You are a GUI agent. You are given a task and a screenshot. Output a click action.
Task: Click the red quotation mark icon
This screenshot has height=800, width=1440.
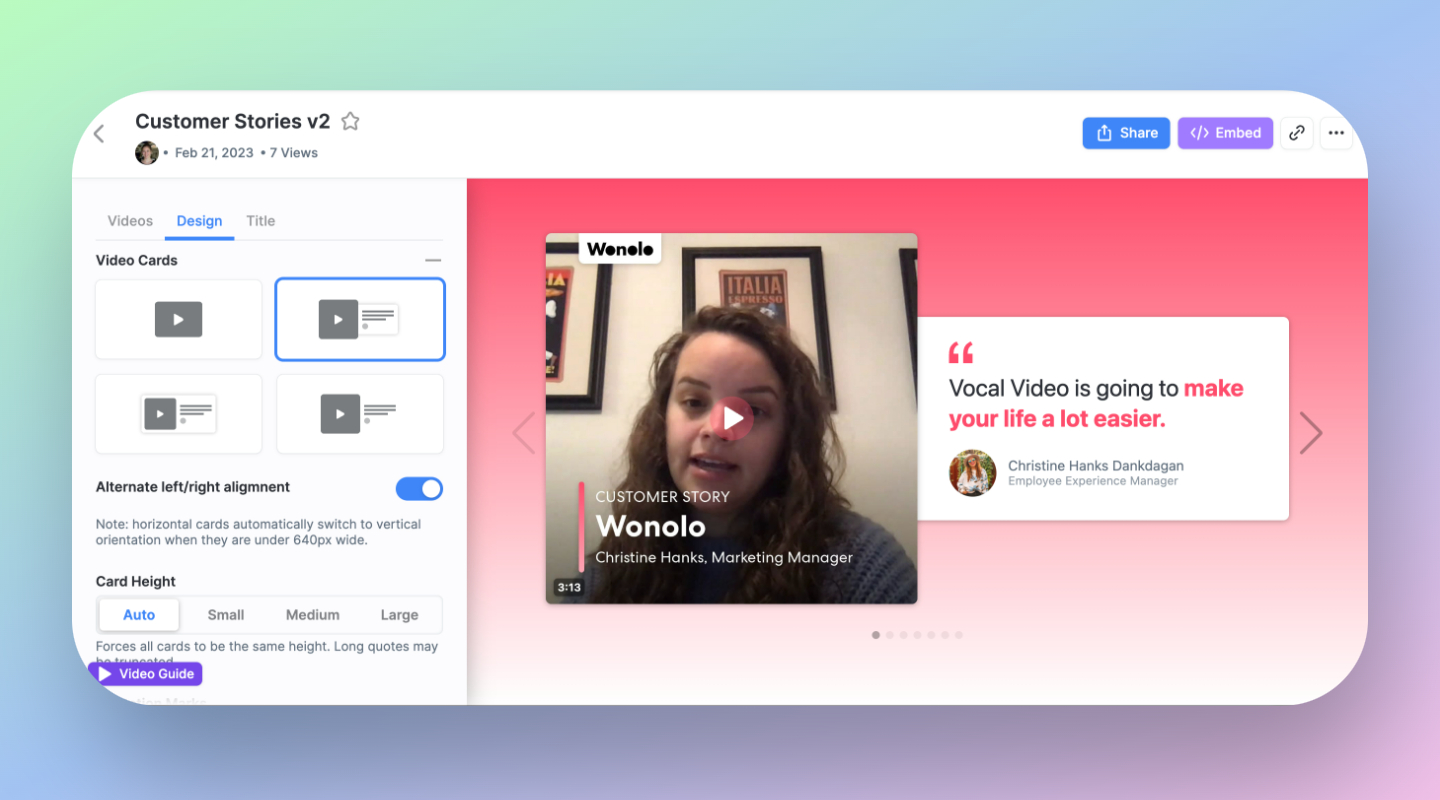click(x=961, y=352)
